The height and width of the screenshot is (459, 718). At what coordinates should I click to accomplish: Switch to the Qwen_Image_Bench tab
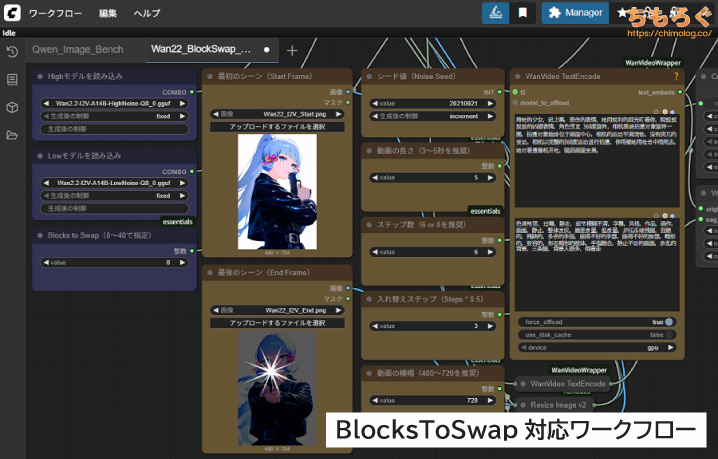(77, 49)
